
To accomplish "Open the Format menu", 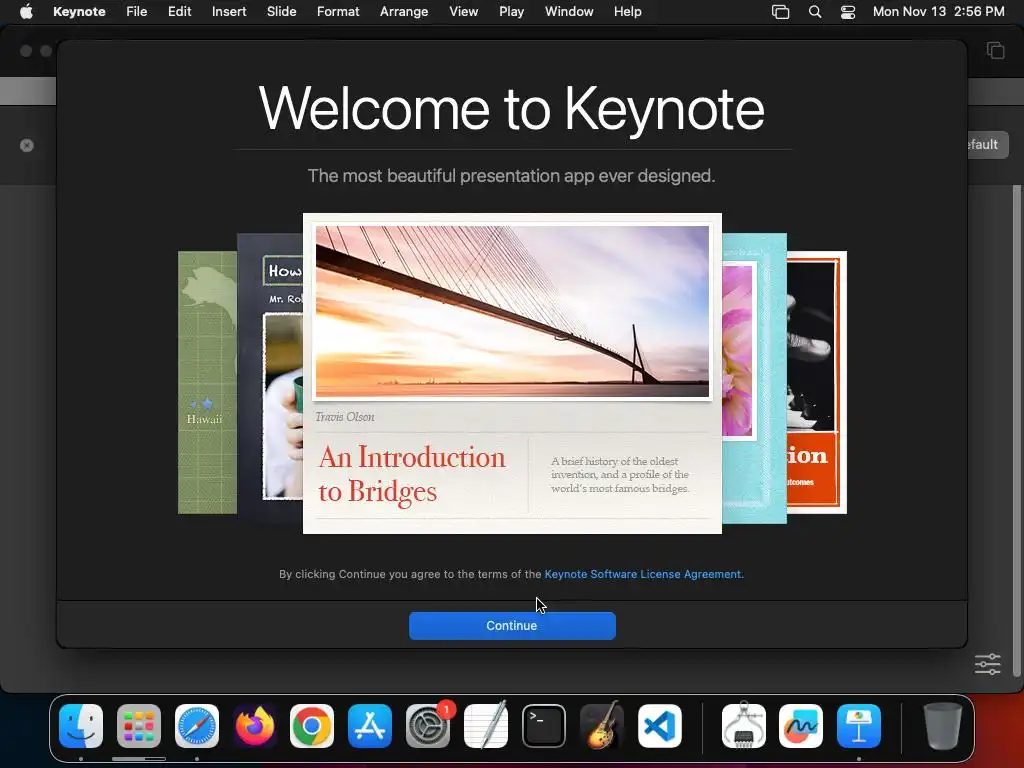I will [x=338, y=12].
